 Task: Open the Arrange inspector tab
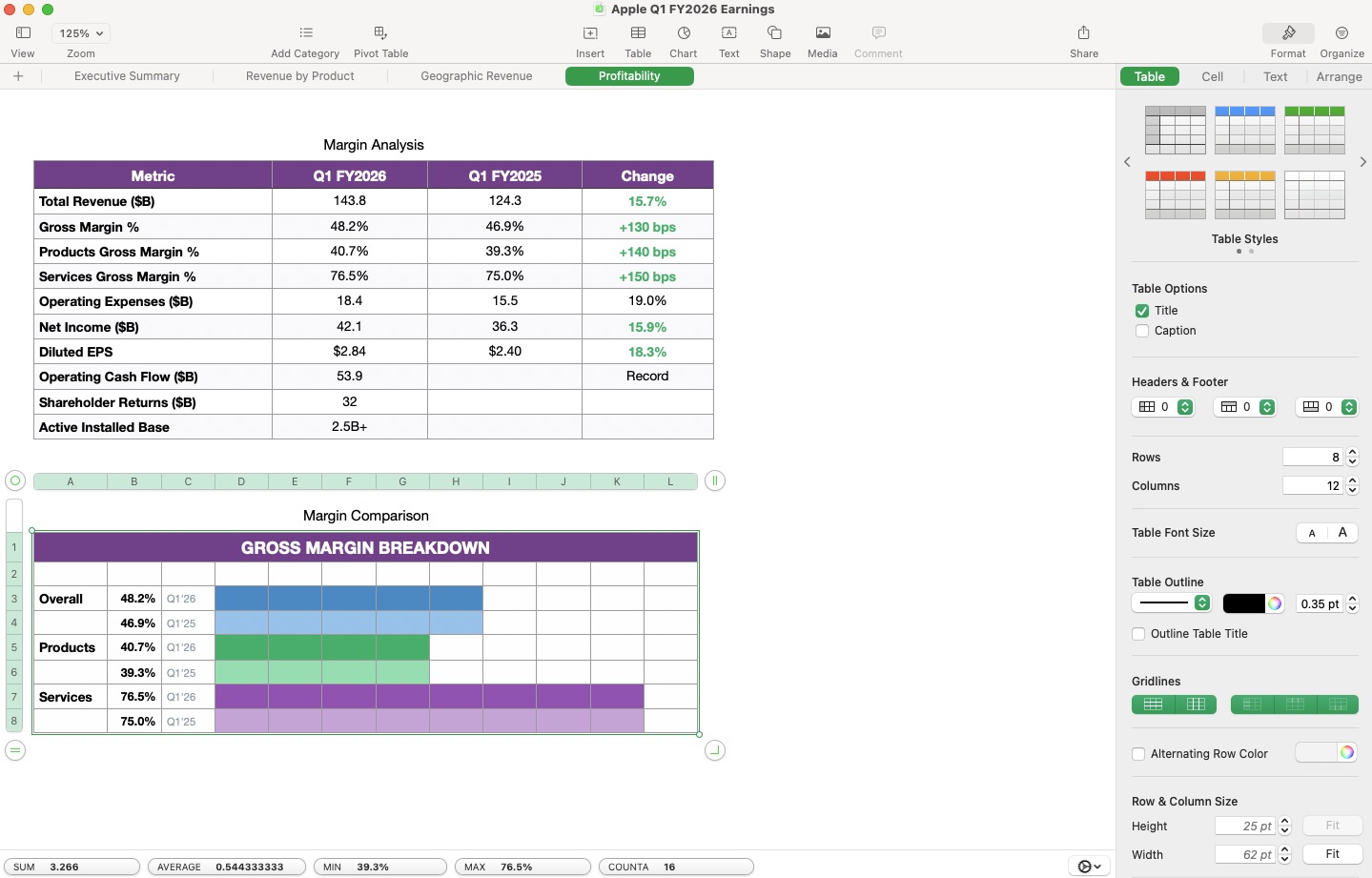point(1339,76)
